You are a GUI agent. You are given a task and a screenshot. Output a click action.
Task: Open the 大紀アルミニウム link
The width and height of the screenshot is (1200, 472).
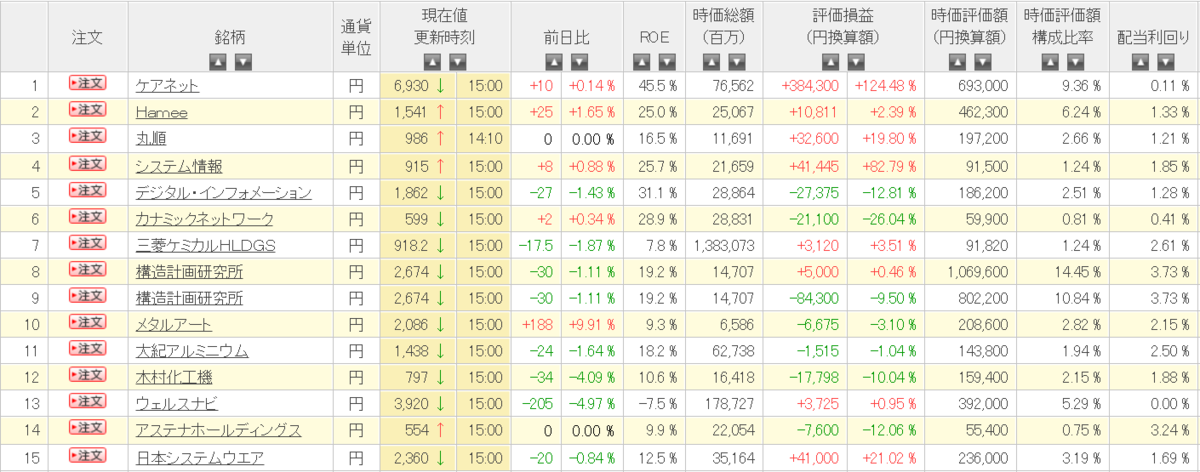[x=192, y=351]
